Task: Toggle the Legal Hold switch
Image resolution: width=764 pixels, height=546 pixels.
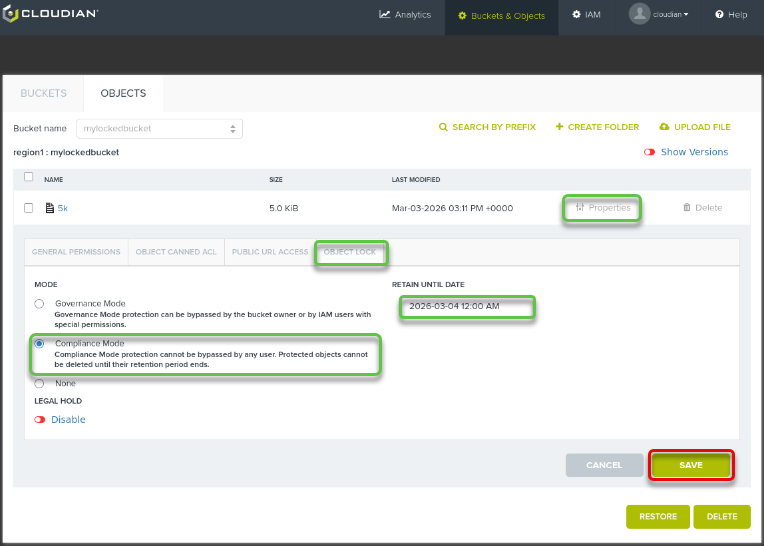Action: coord(39,420)
